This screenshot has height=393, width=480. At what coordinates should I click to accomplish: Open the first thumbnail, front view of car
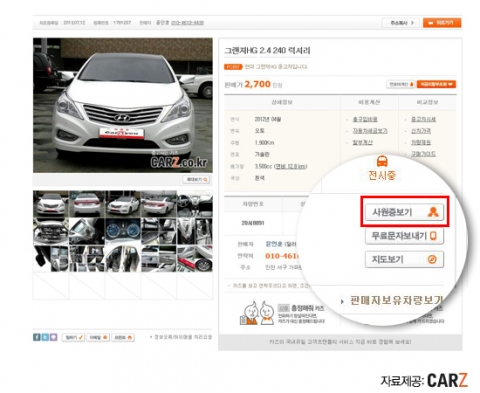click(51, 204)
